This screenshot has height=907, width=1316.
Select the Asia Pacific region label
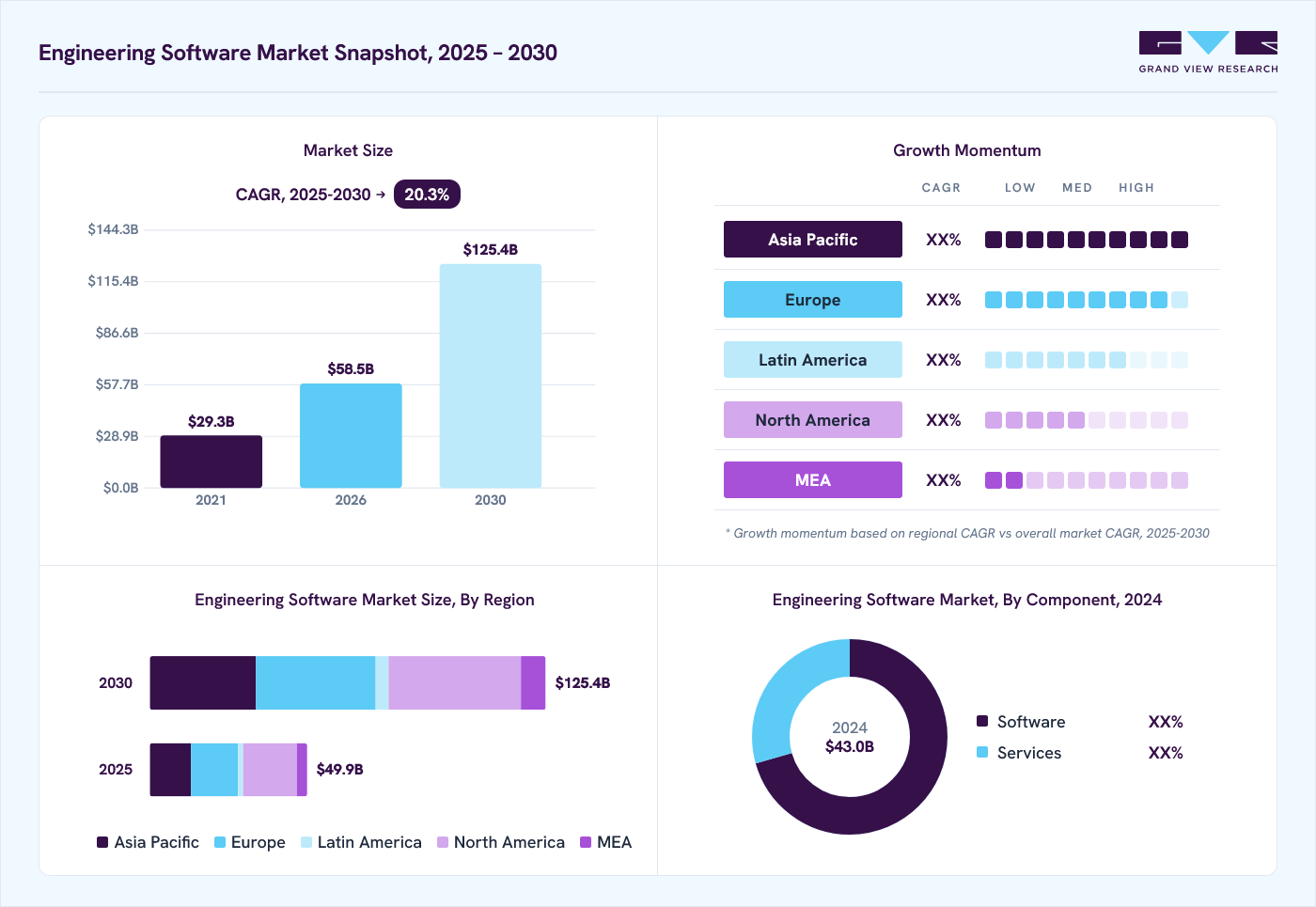[813, 240]
